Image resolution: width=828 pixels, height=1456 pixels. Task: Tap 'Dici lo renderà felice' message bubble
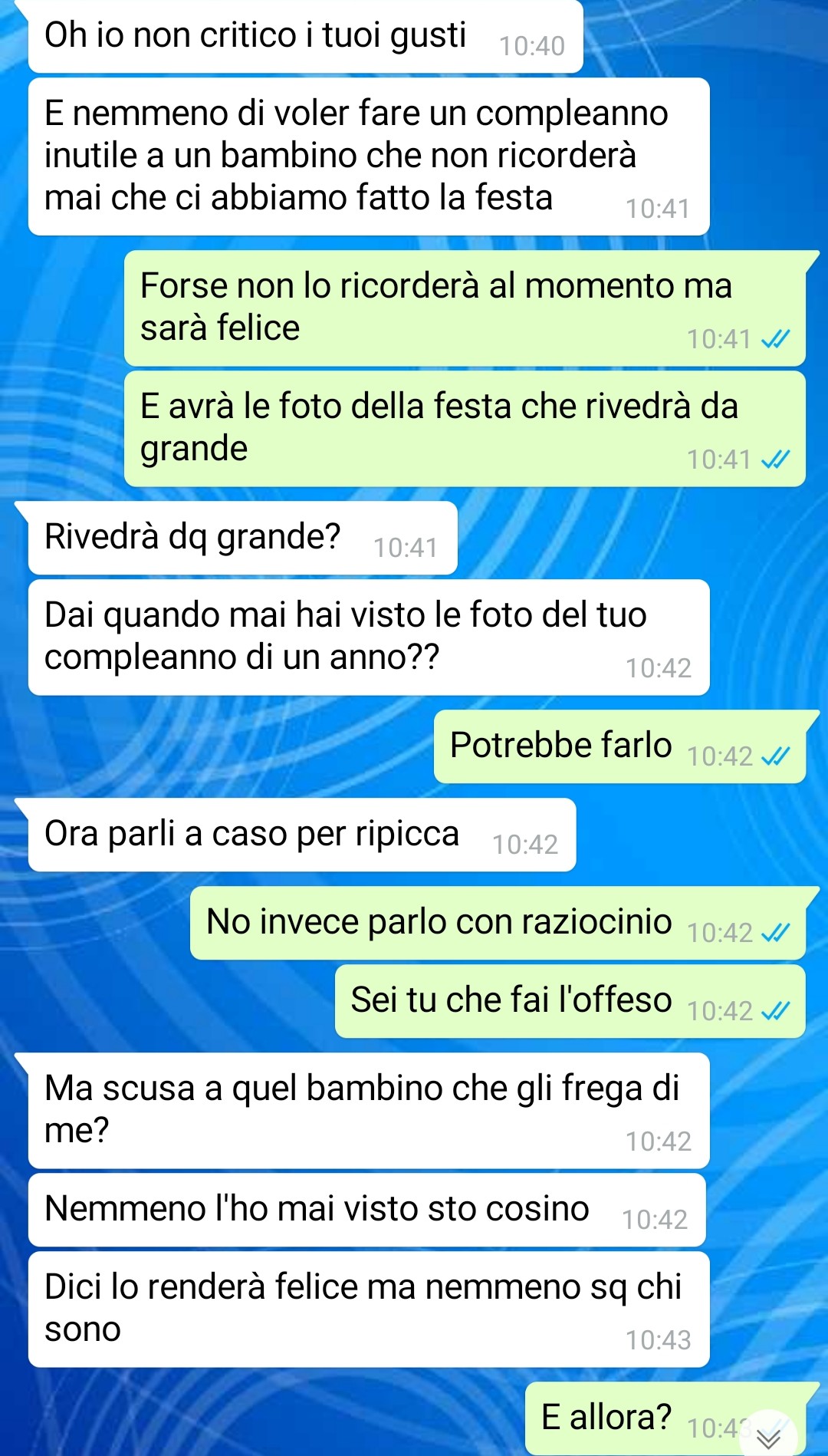tap(369, 1309)
